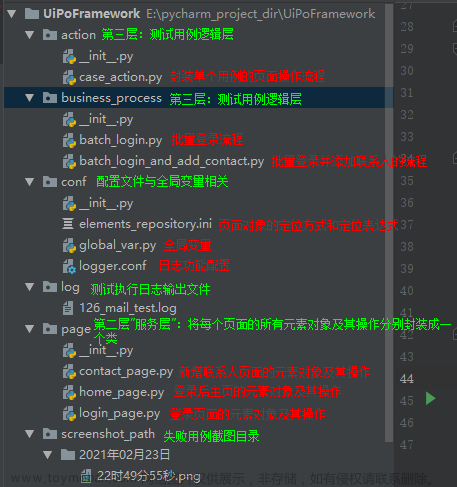Screen dimensions: 457x487
Task: Click Python icon of batch_login.py
Action: pos(69,140)
